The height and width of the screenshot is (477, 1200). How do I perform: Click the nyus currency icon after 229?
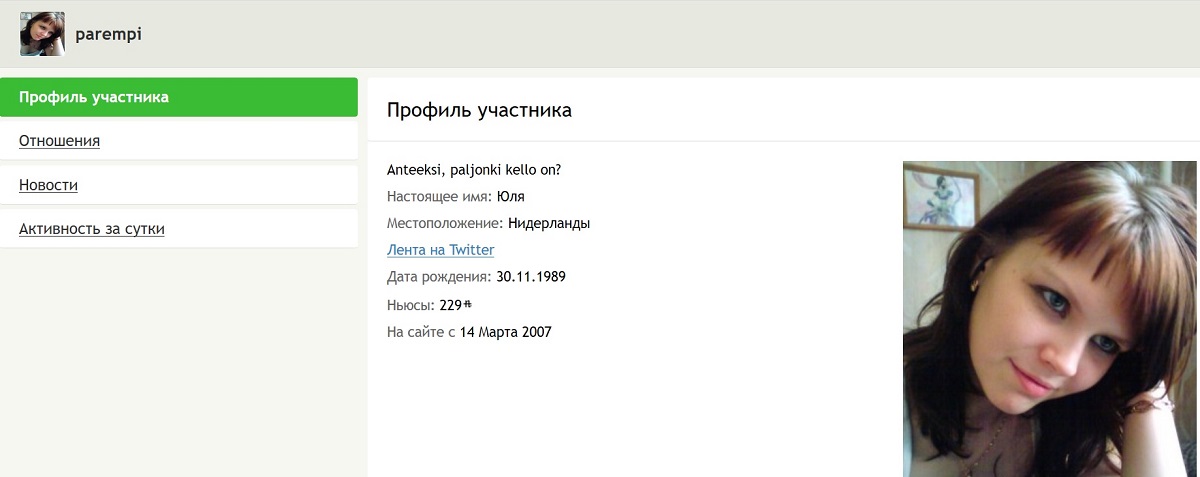[x=467, y=305]
